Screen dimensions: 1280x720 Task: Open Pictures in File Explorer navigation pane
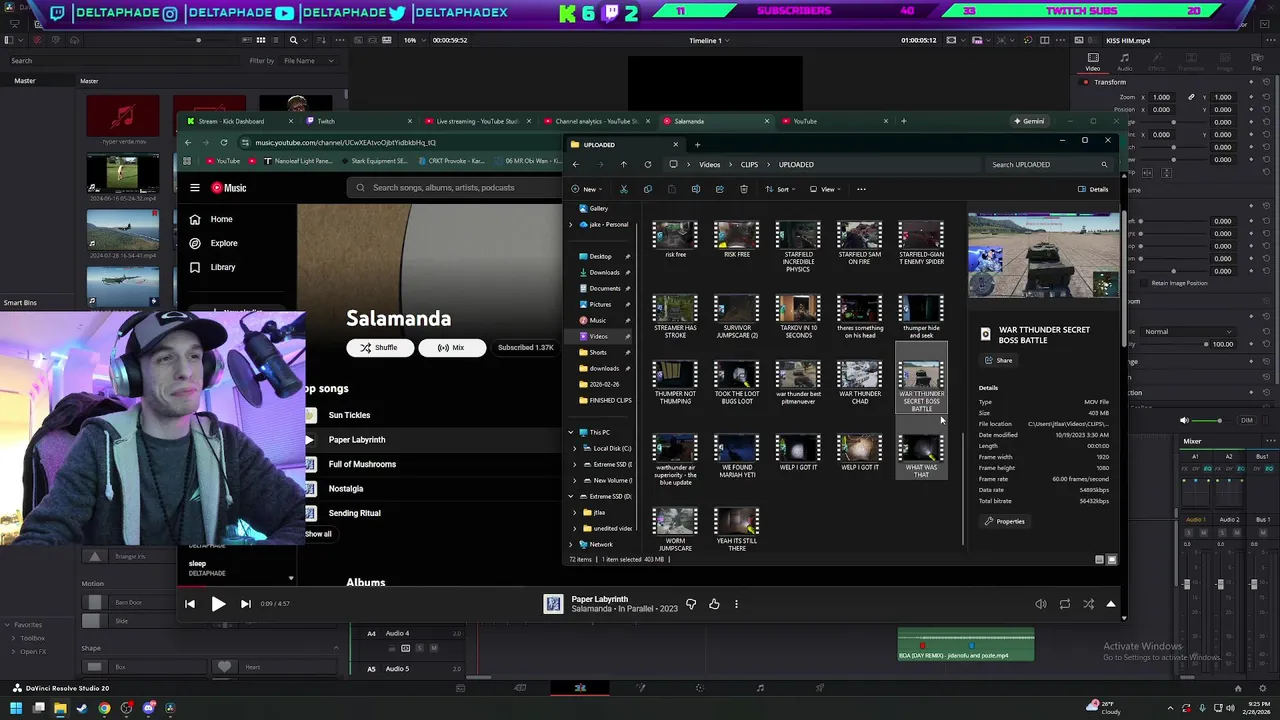tap(600, 304)
